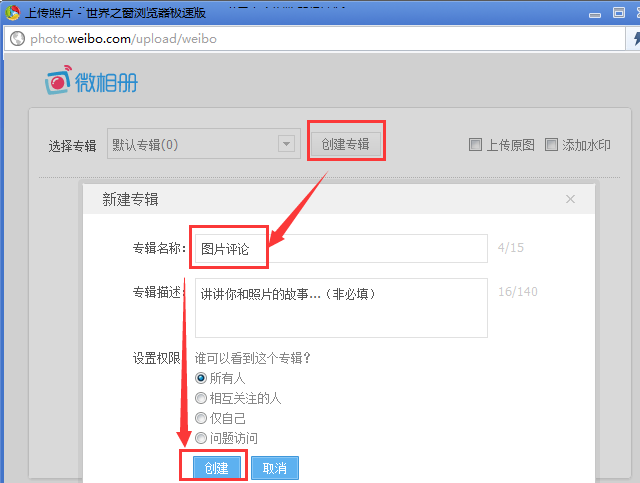Enable the 添加水印 checkbox
The height and width of the screenshot is (483, 640).
click(551, 145)
